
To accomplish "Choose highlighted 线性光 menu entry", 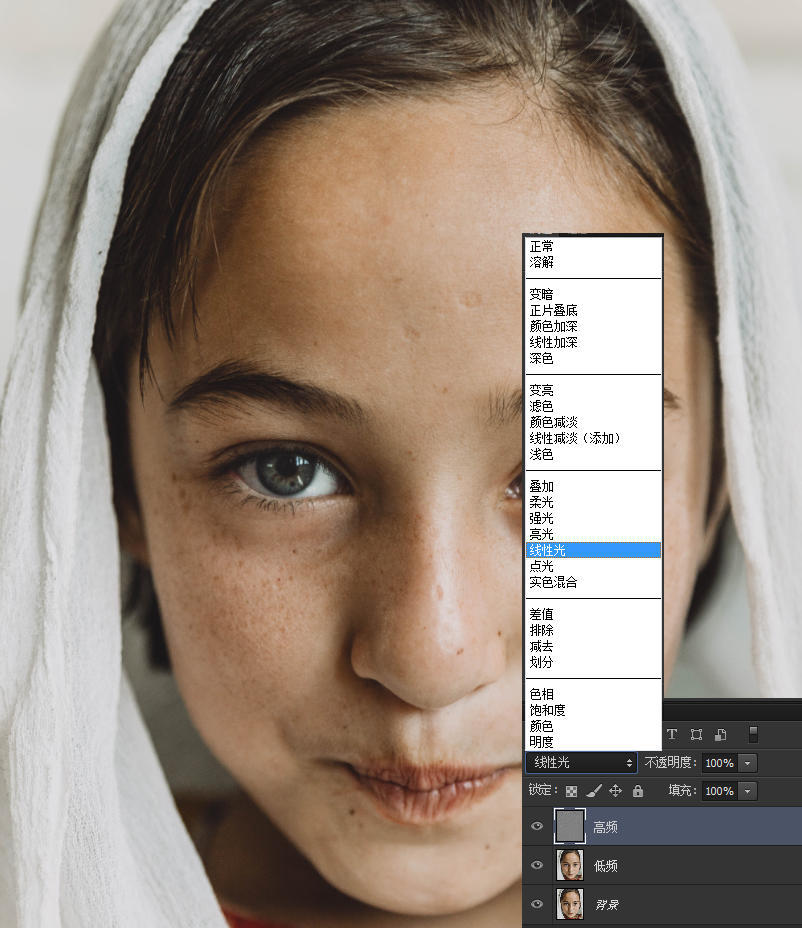I will [x=593, y=550].
